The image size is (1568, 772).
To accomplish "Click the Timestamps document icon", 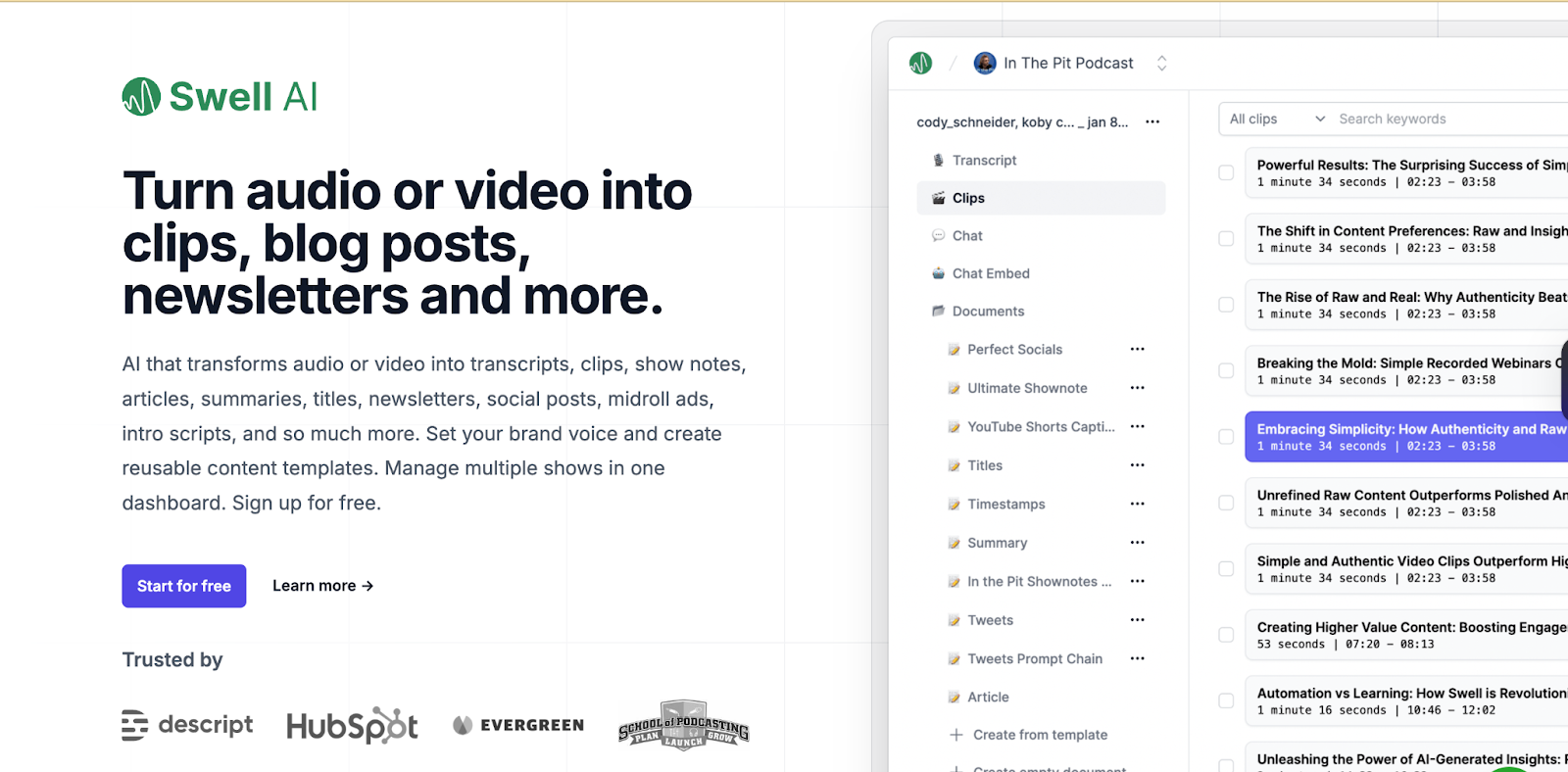I will coord(954,505).
